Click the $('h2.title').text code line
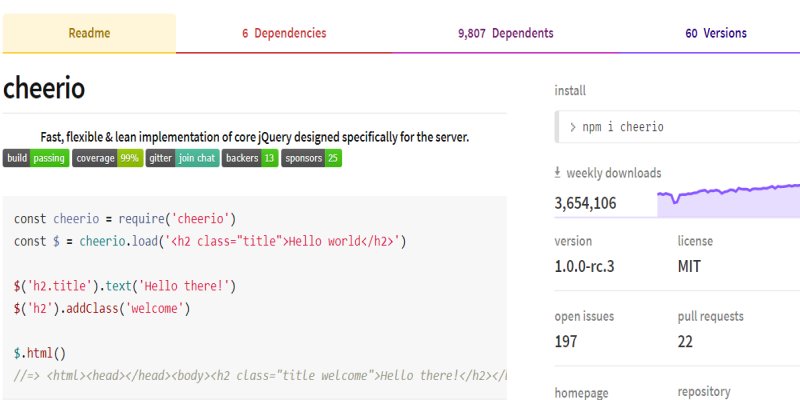This screenshot has height=400, width=800. [125, 286]
